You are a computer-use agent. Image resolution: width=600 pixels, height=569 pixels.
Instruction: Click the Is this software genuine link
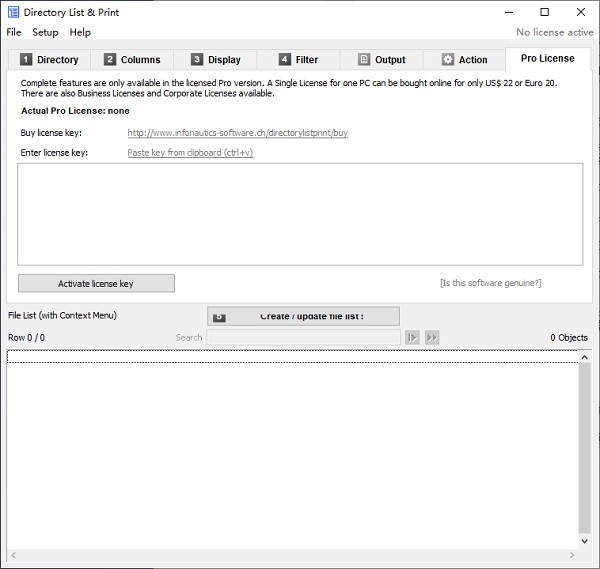click(490, 283)
